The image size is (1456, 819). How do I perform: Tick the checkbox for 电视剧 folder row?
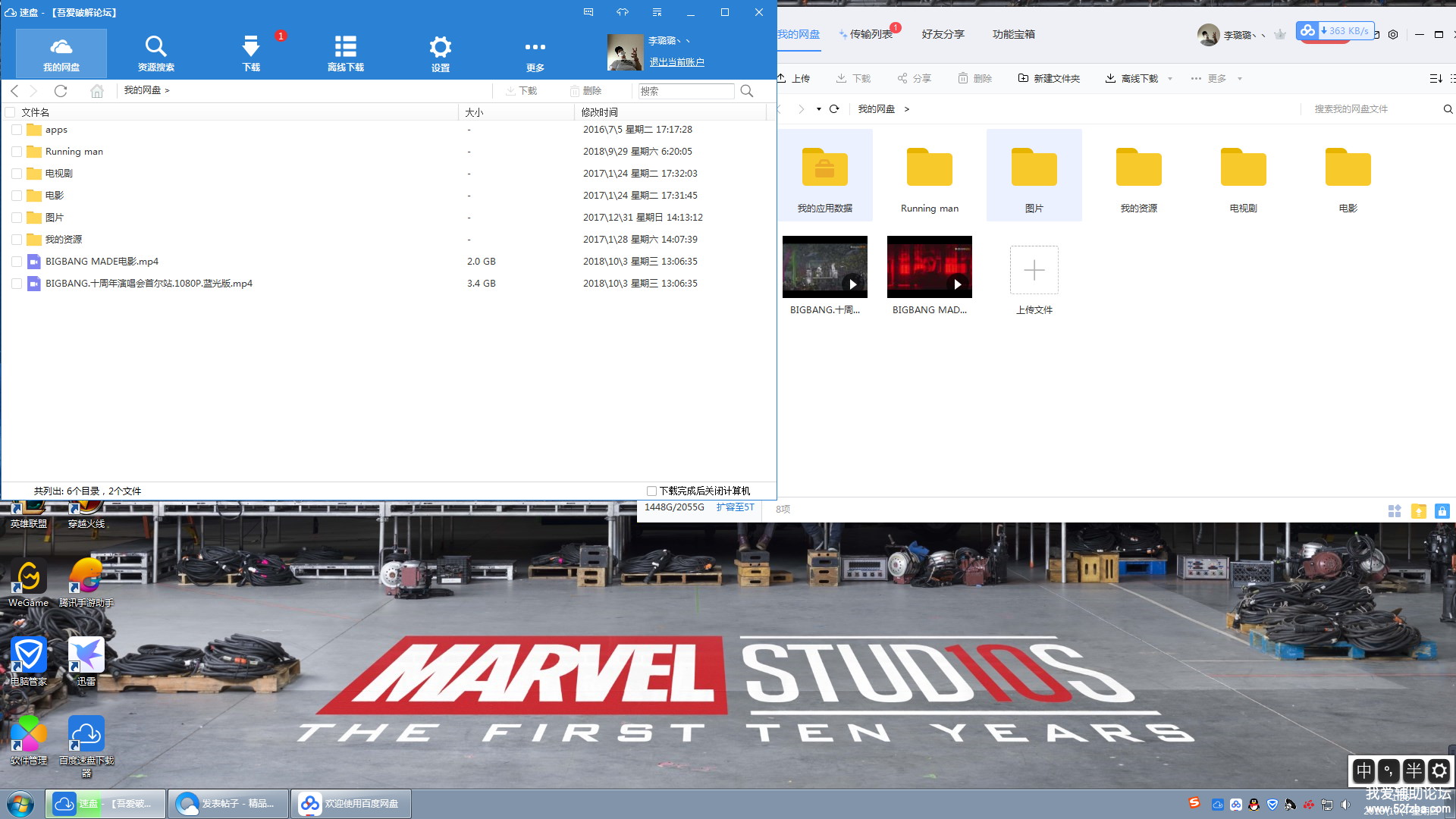17,174
